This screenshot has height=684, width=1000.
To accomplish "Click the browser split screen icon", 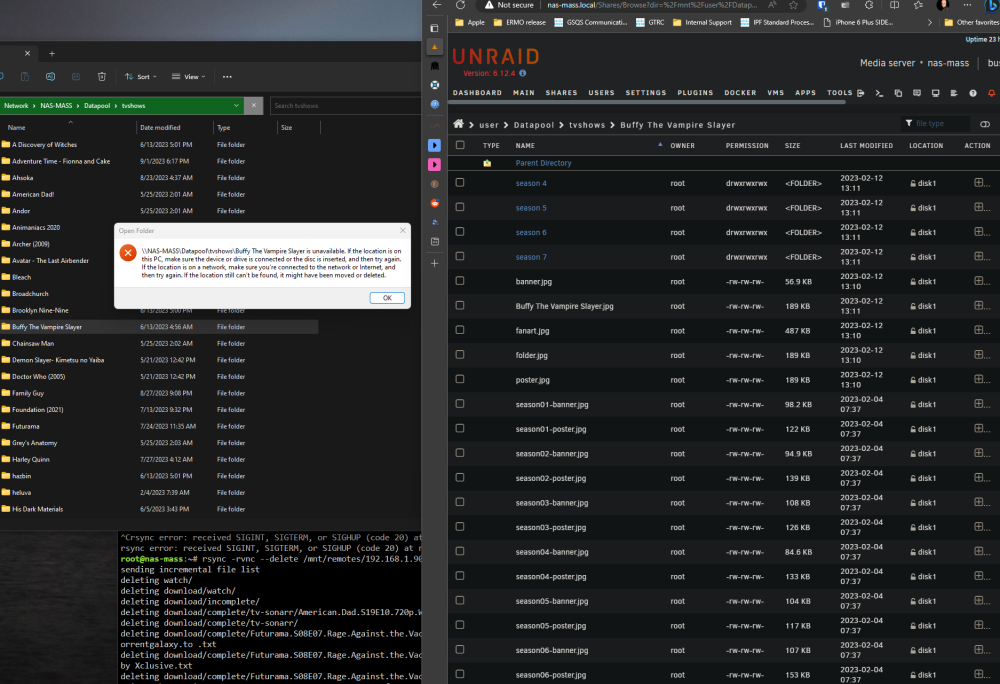I will (x=895, y=5).
